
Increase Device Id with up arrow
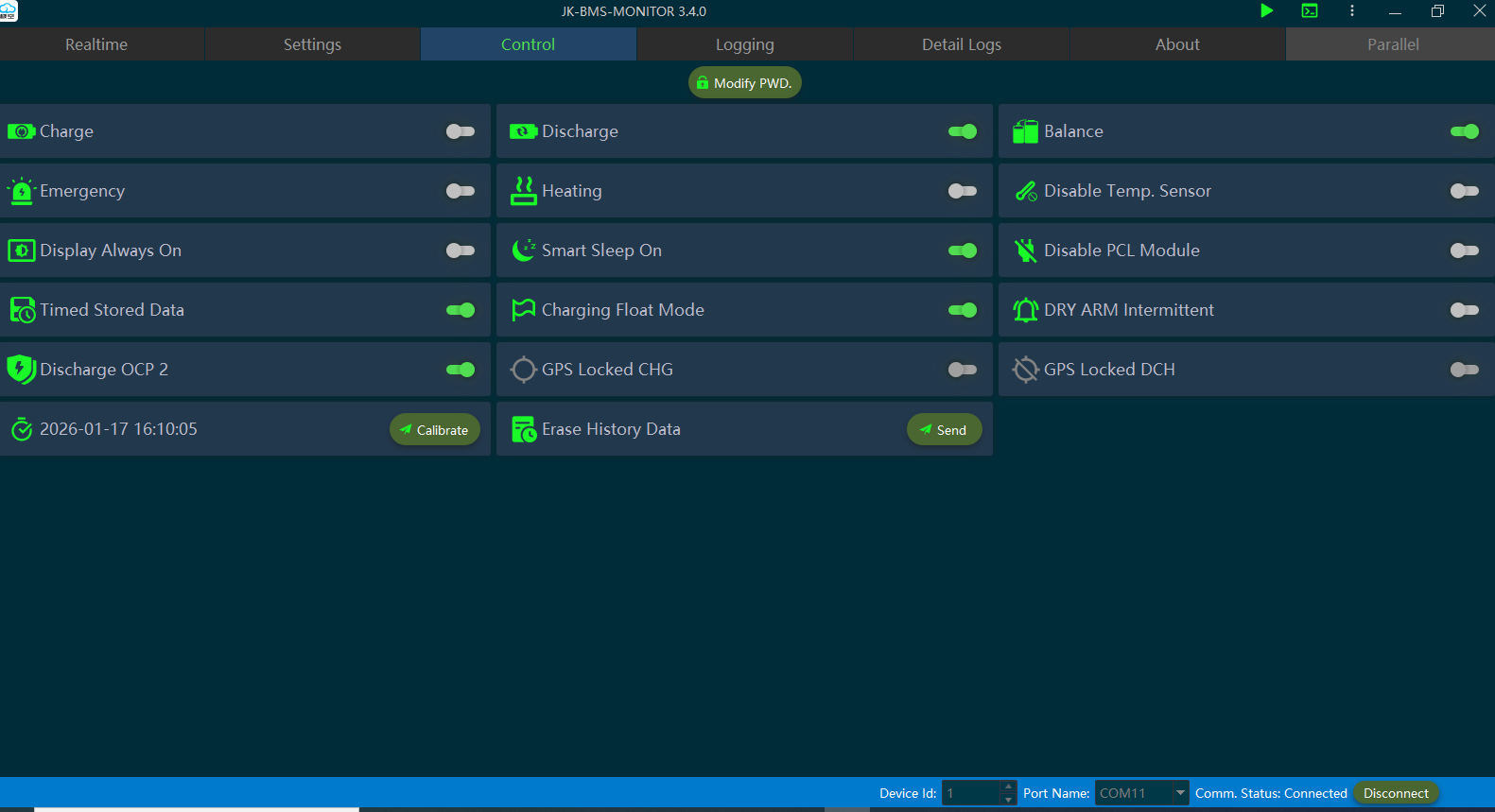point(1008,786)
